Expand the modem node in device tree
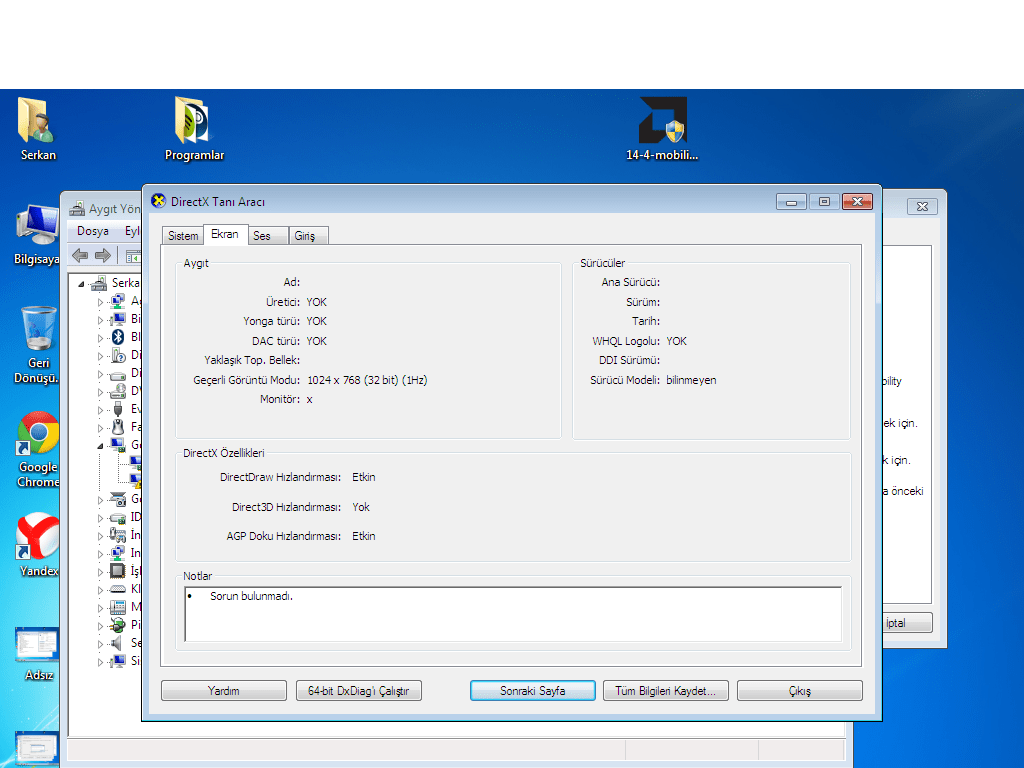Screen dimensions: 1024x768 100,608
